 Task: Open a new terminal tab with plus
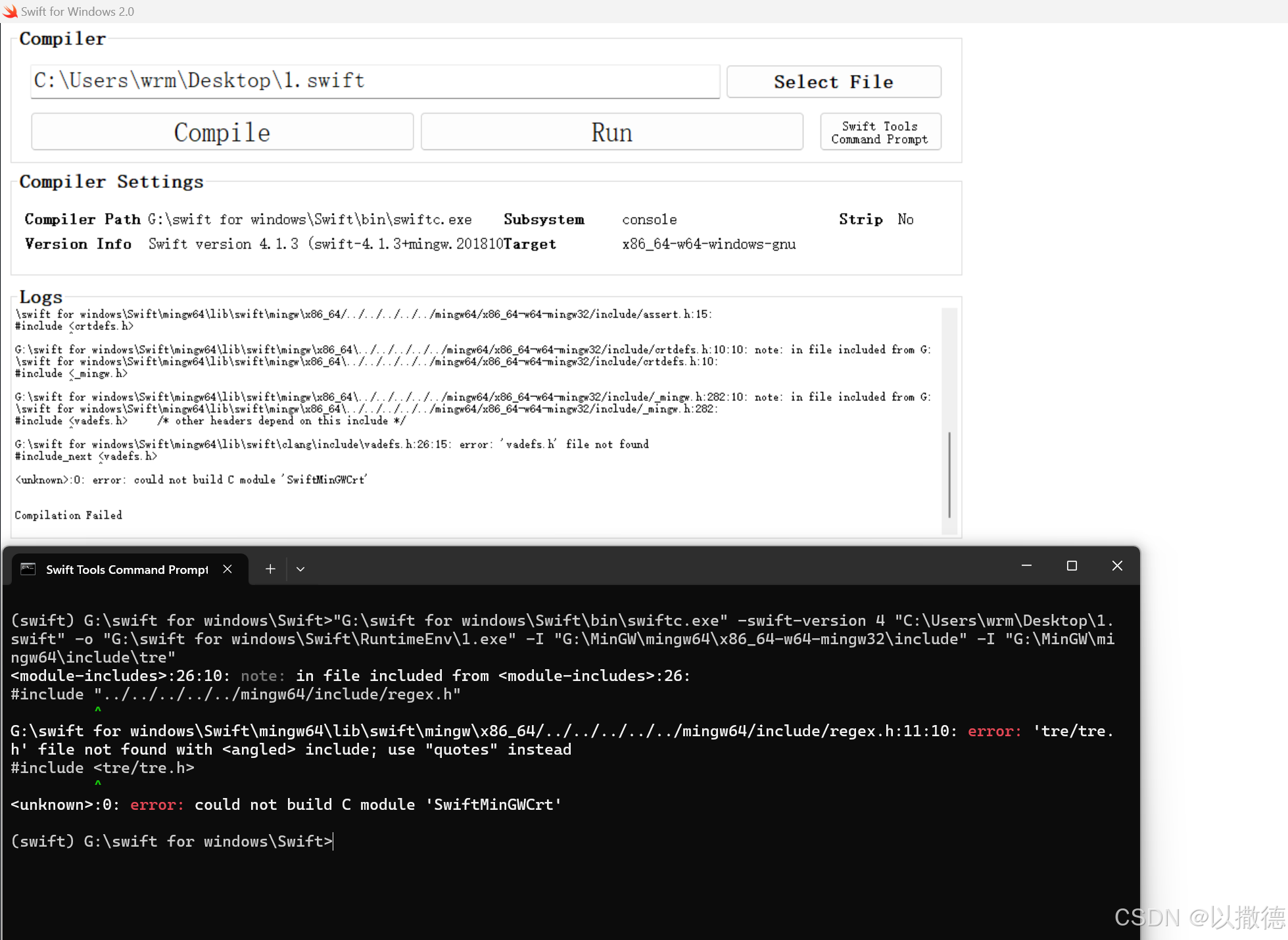pyautogui.click(x=270, y=569)
